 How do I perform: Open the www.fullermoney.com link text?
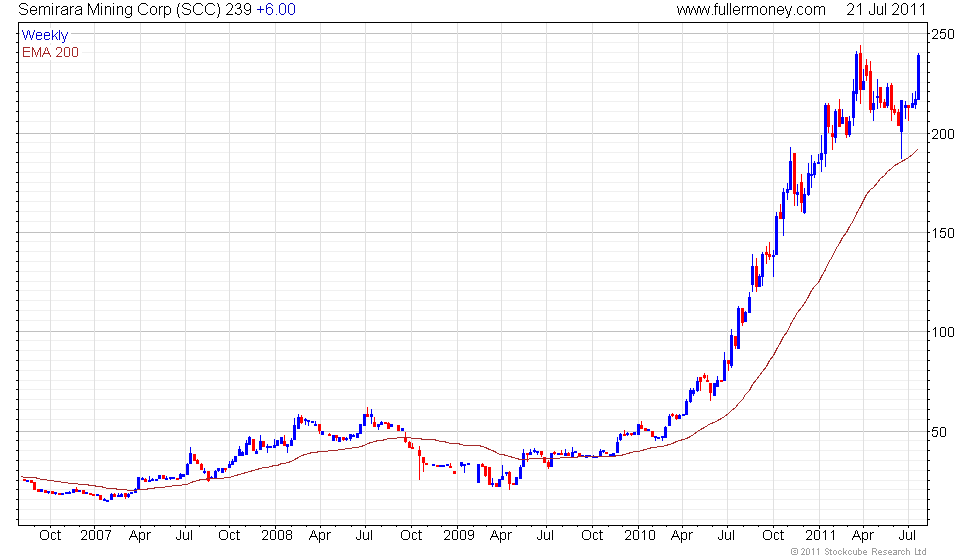coord(751,9)
